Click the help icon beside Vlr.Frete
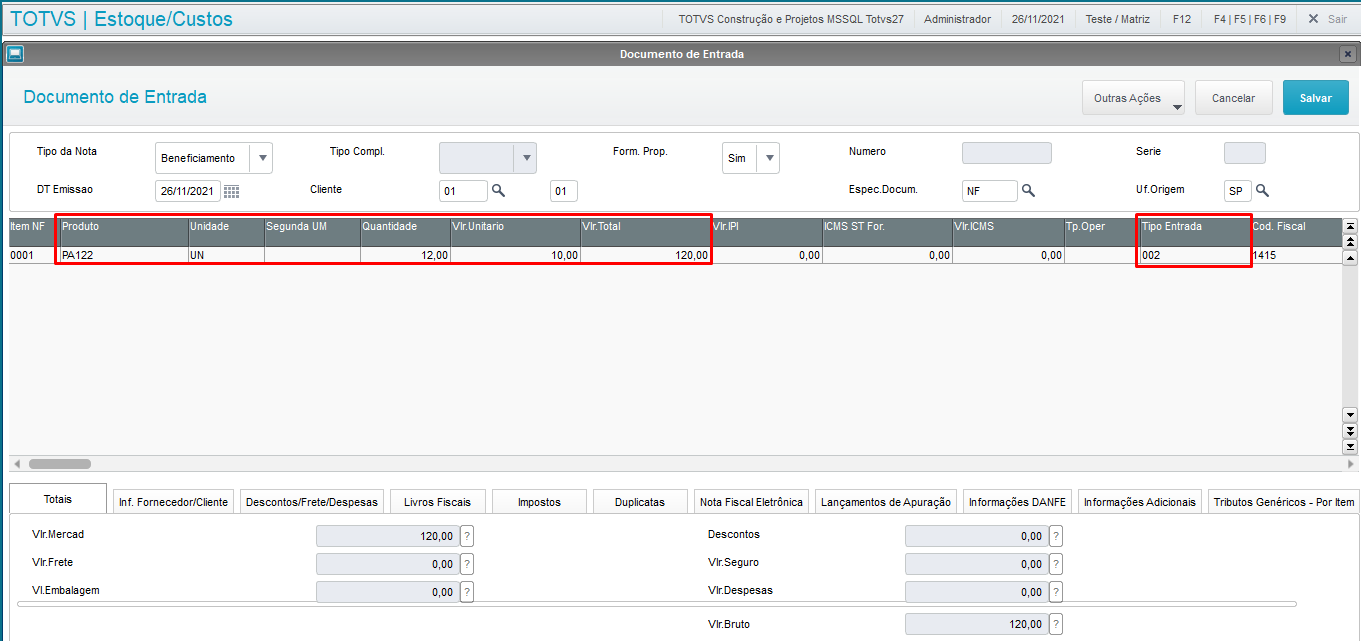The width and height of the screenshot is (1361, 641). point(467,564)
